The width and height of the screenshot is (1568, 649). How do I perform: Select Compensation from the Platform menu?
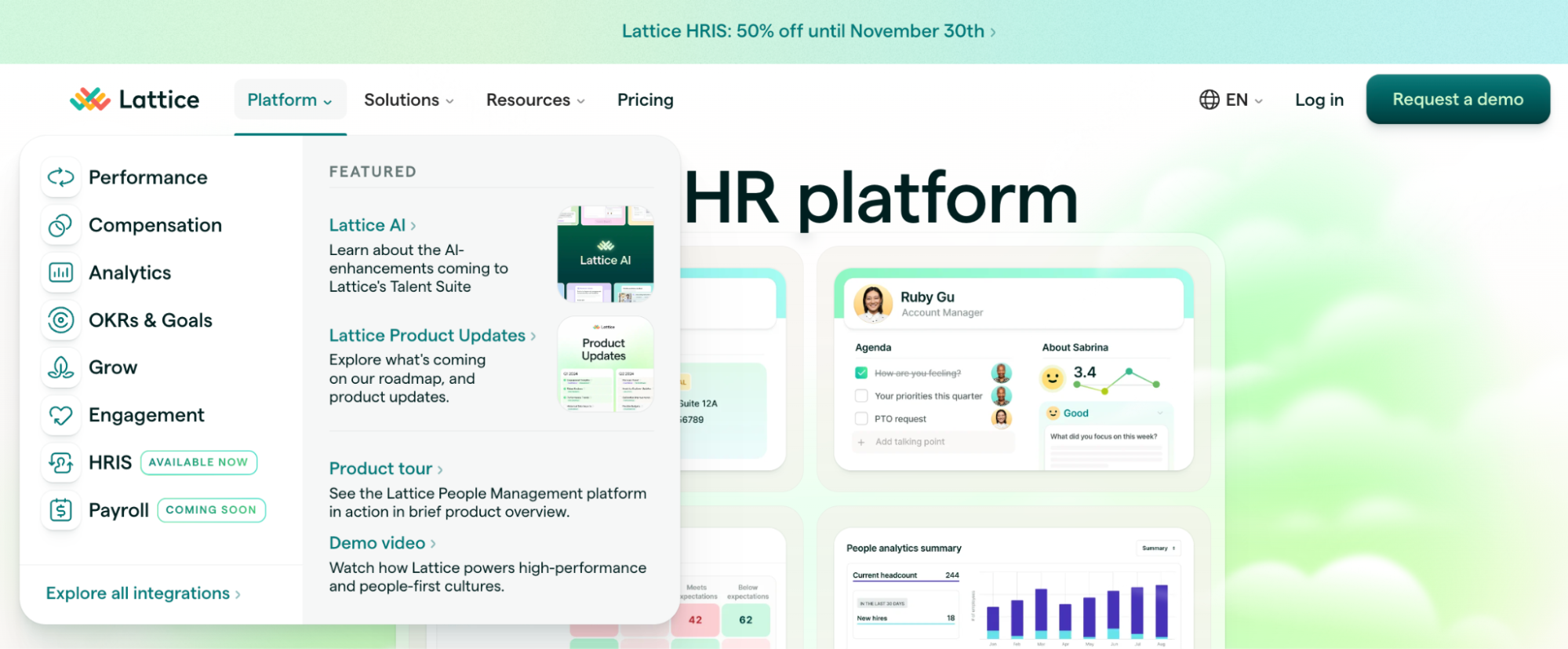pyautogui.click(x=155, y=225)
